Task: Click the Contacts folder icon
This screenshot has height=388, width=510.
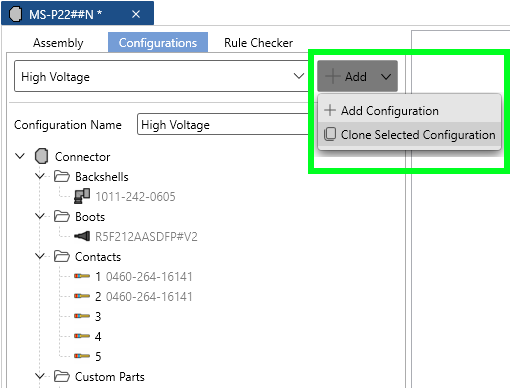Action: [x=62, y=256]
